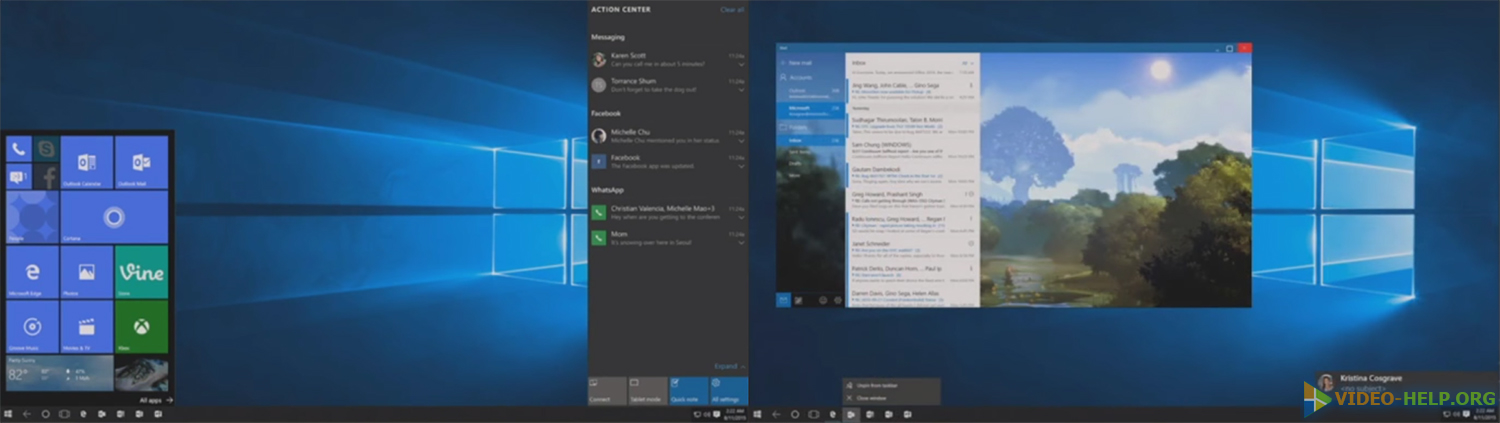Click the Quick note action tile
The image size is (1500, 423).
pos(688,390)
